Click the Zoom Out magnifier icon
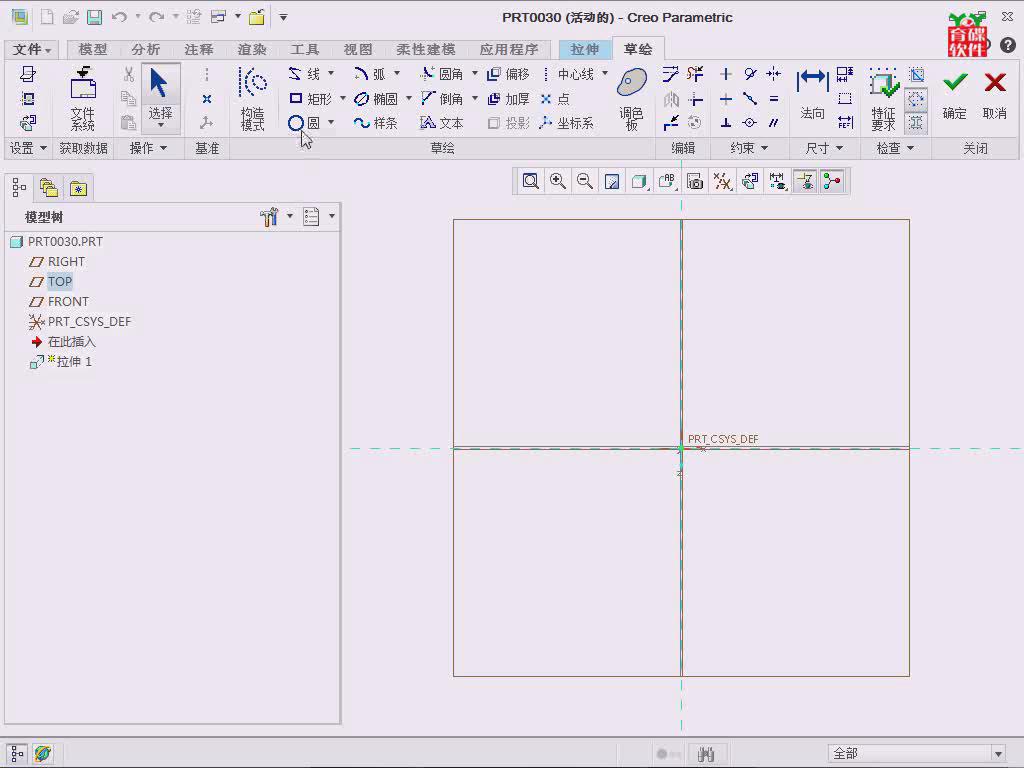1024x768 pixels. 584,182
